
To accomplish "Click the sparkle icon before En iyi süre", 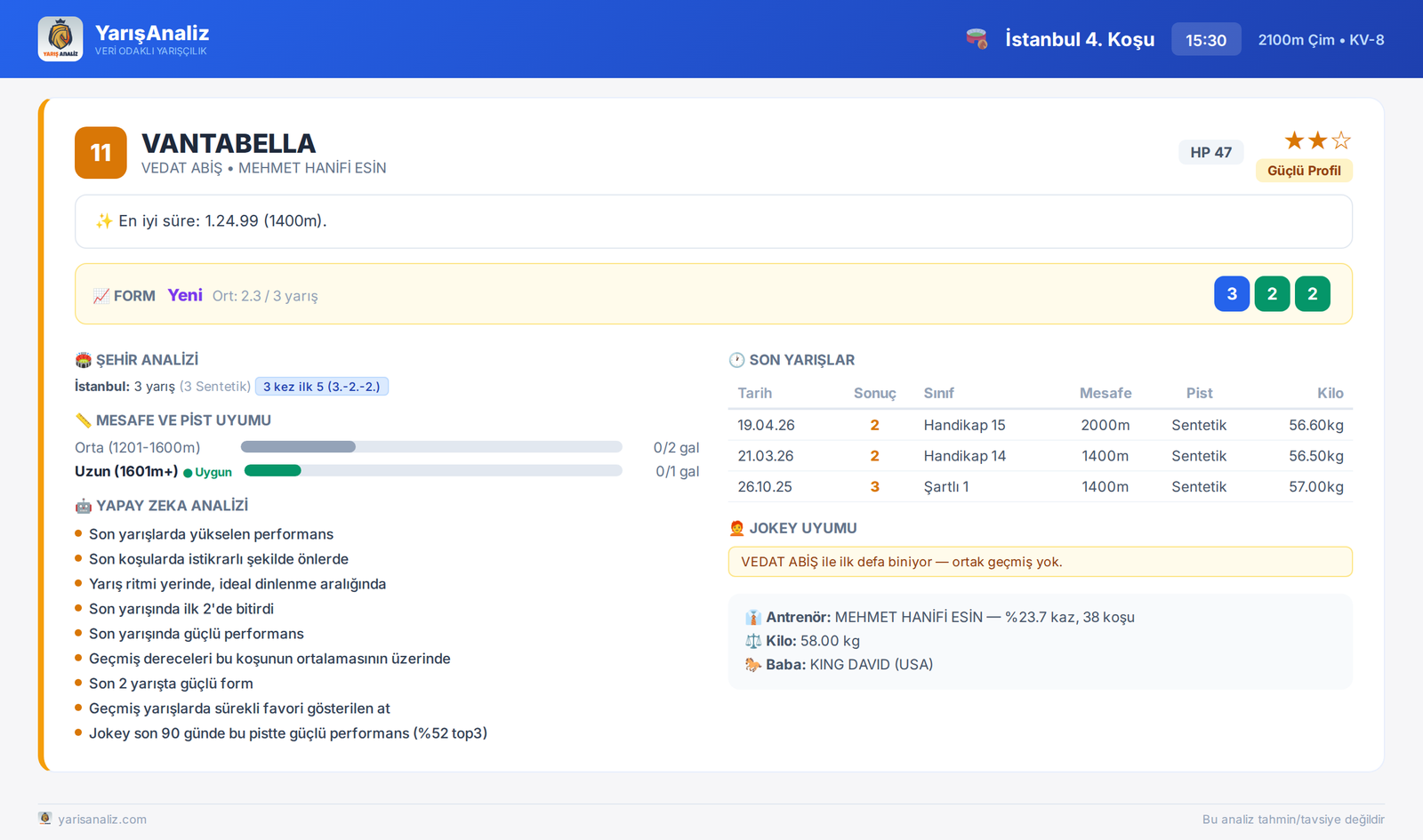I will [x=104, y=221].
